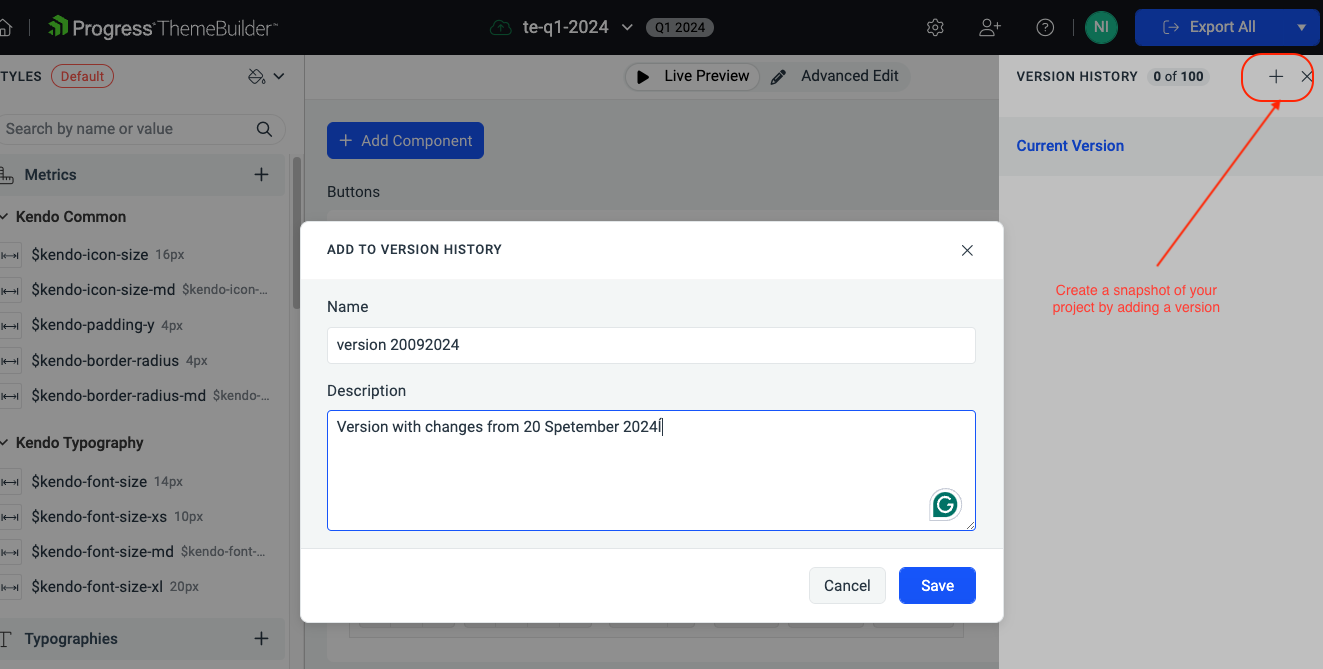This screenshot has height=669, width=1323.
Task: Switch to Advanced Edit mode
Action: coord(836,76)
